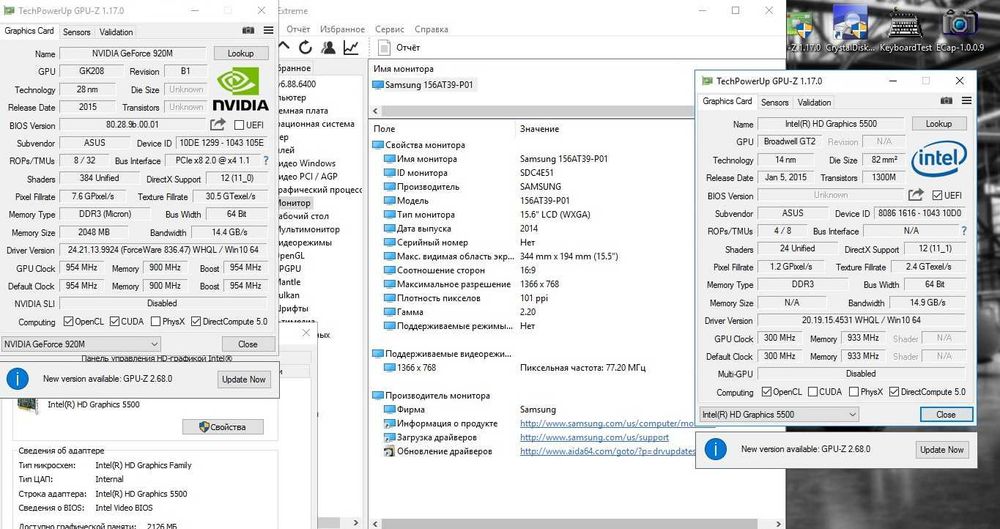Open the Справка menu in AIDA64

tap(431, 29)
